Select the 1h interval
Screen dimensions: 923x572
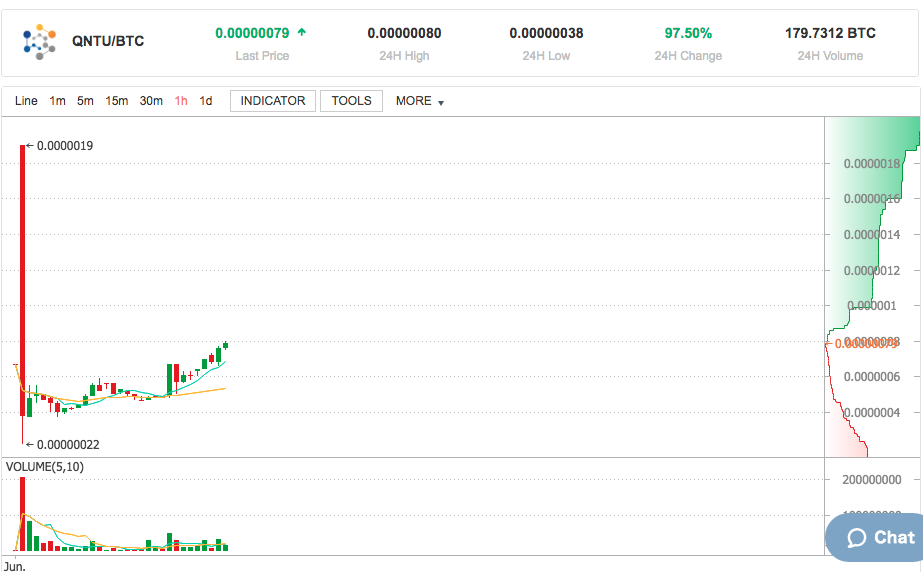click(181, 101)
